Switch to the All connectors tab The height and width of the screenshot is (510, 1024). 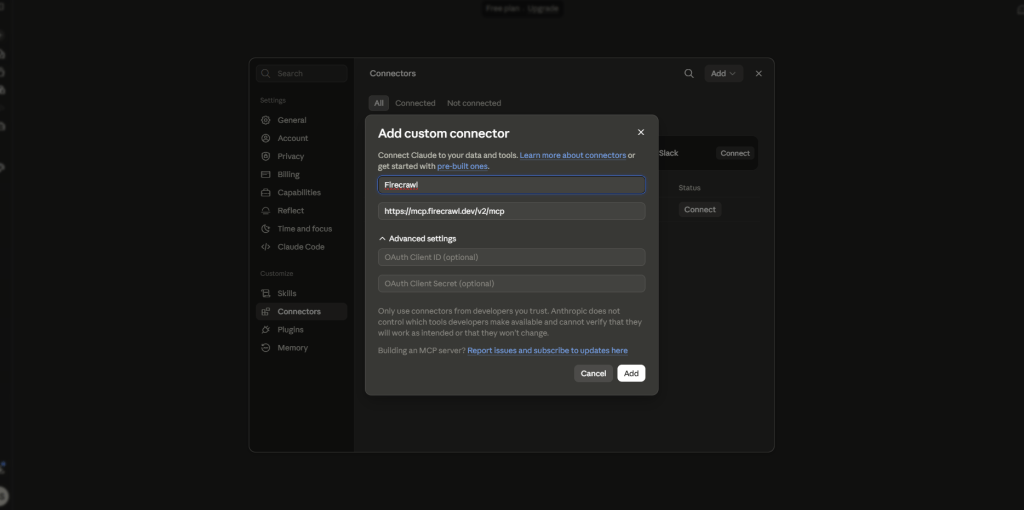379,103
